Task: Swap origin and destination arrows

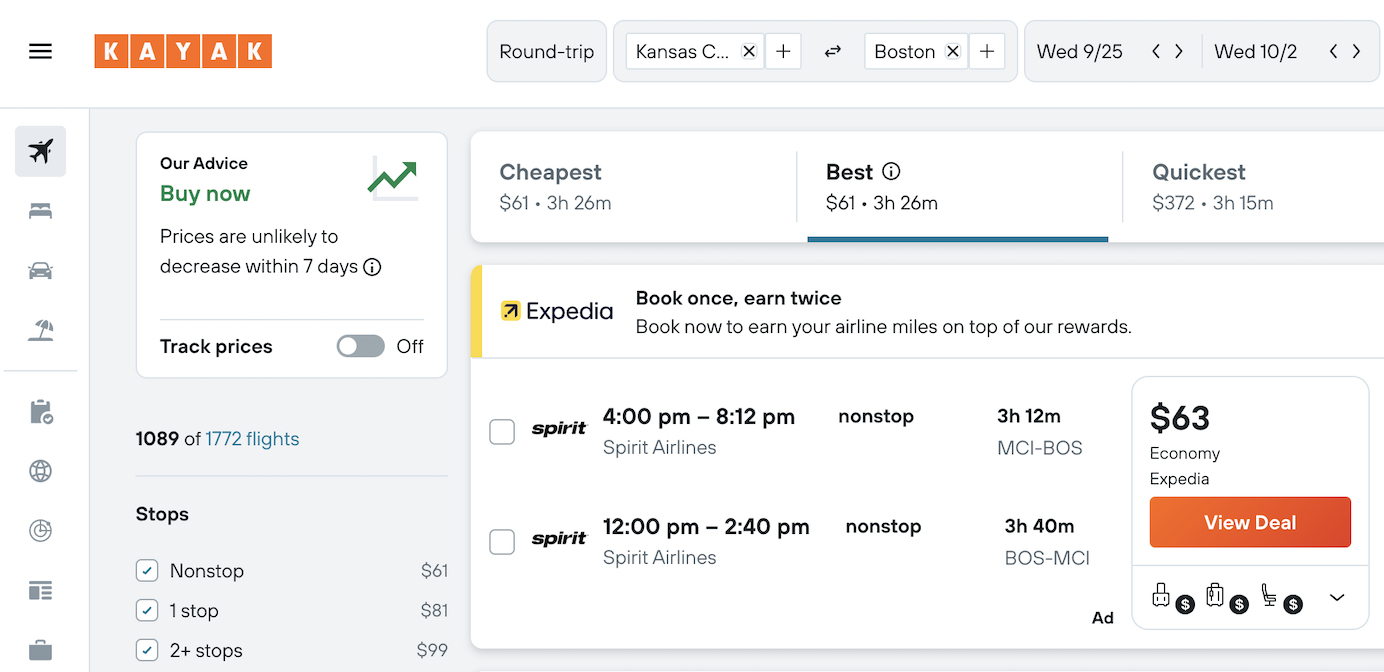Action: [x=832, y=51]
